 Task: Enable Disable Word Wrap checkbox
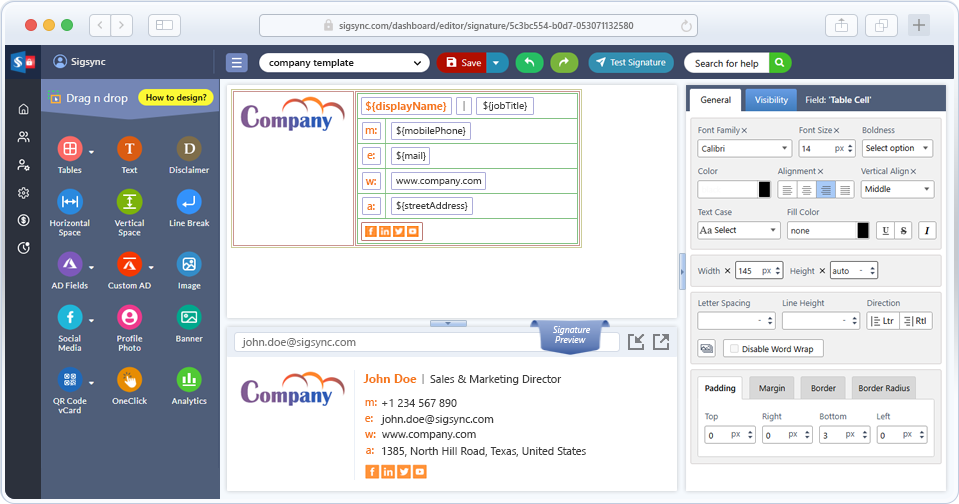tap(735, 349)
